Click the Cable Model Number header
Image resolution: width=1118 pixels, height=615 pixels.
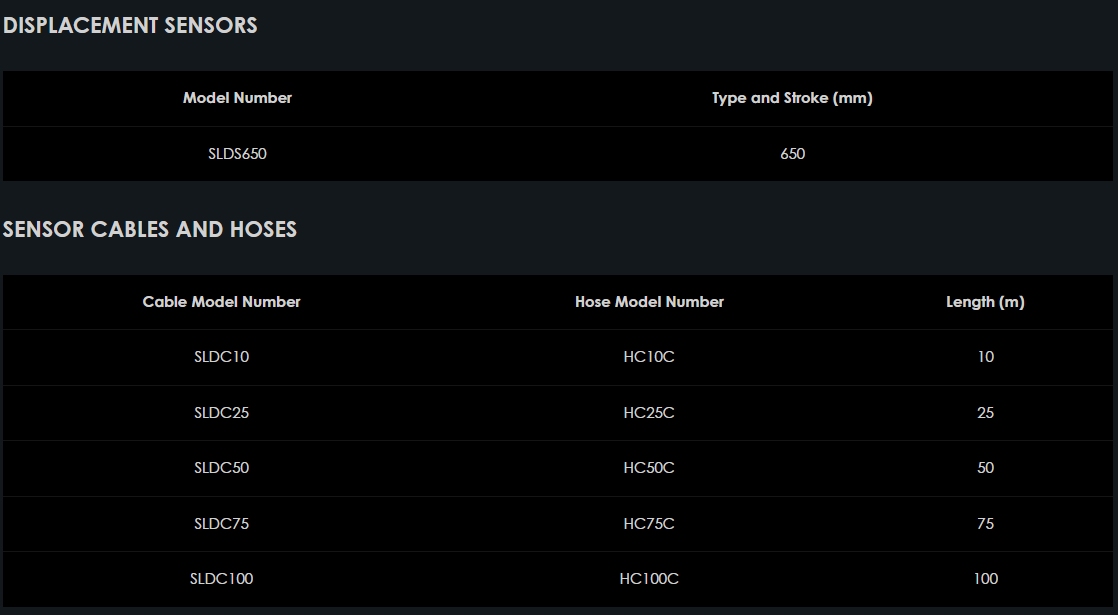(221, 302)
